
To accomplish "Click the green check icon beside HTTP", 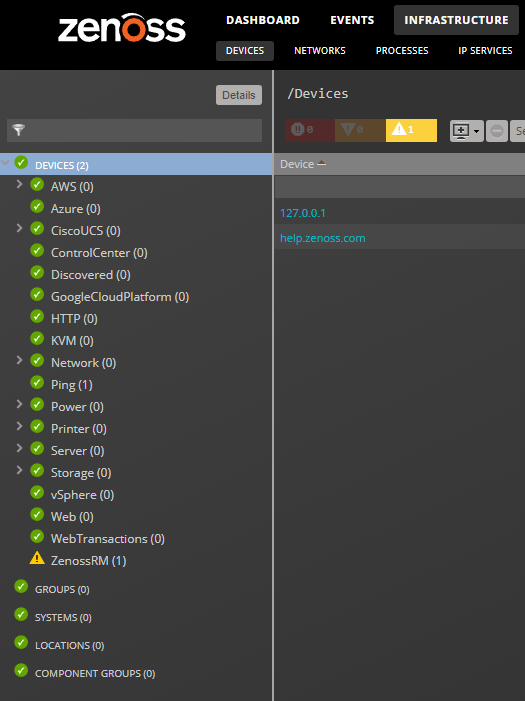I will click(37, 317).
